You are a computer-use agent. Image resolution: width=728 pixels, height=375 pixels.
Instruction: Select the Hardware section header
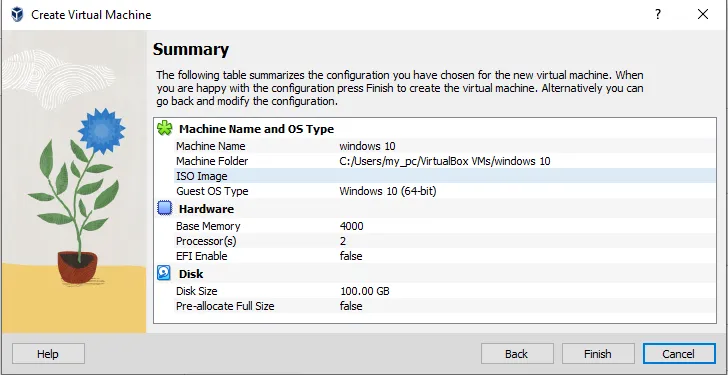206,209
